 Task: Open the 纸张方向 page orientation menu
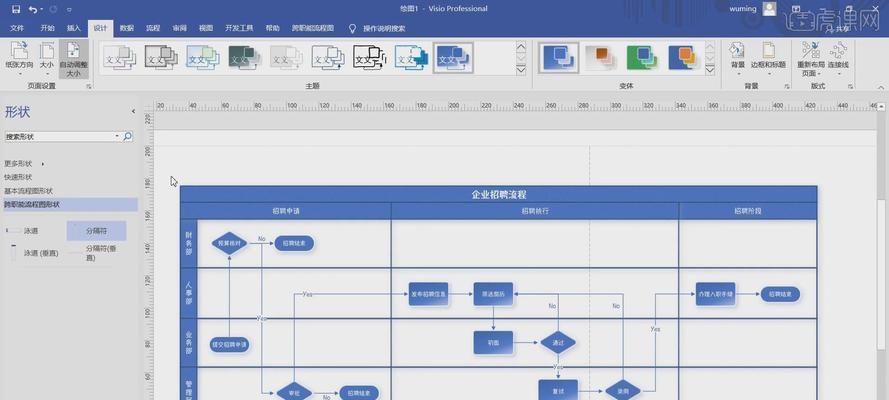click(x=19, y=59)
